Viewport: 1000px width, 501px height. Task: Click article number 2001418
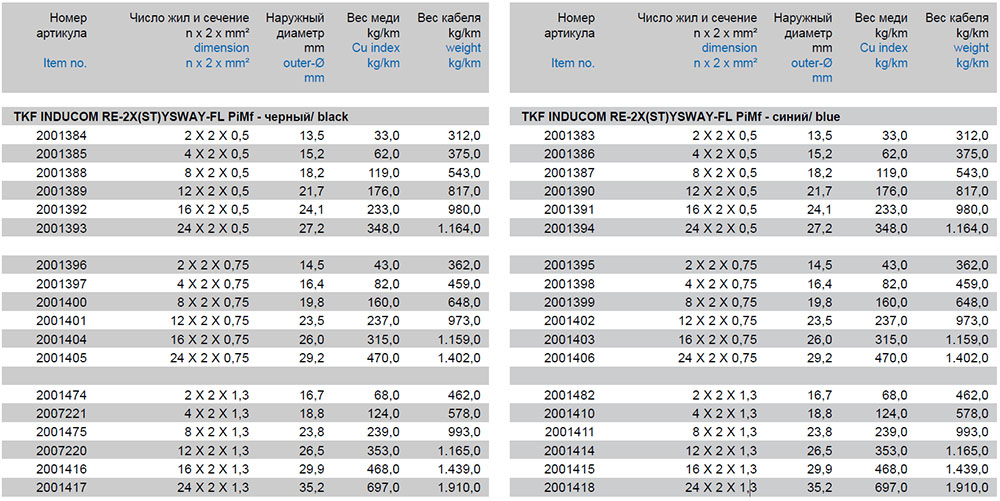[570, 488]
